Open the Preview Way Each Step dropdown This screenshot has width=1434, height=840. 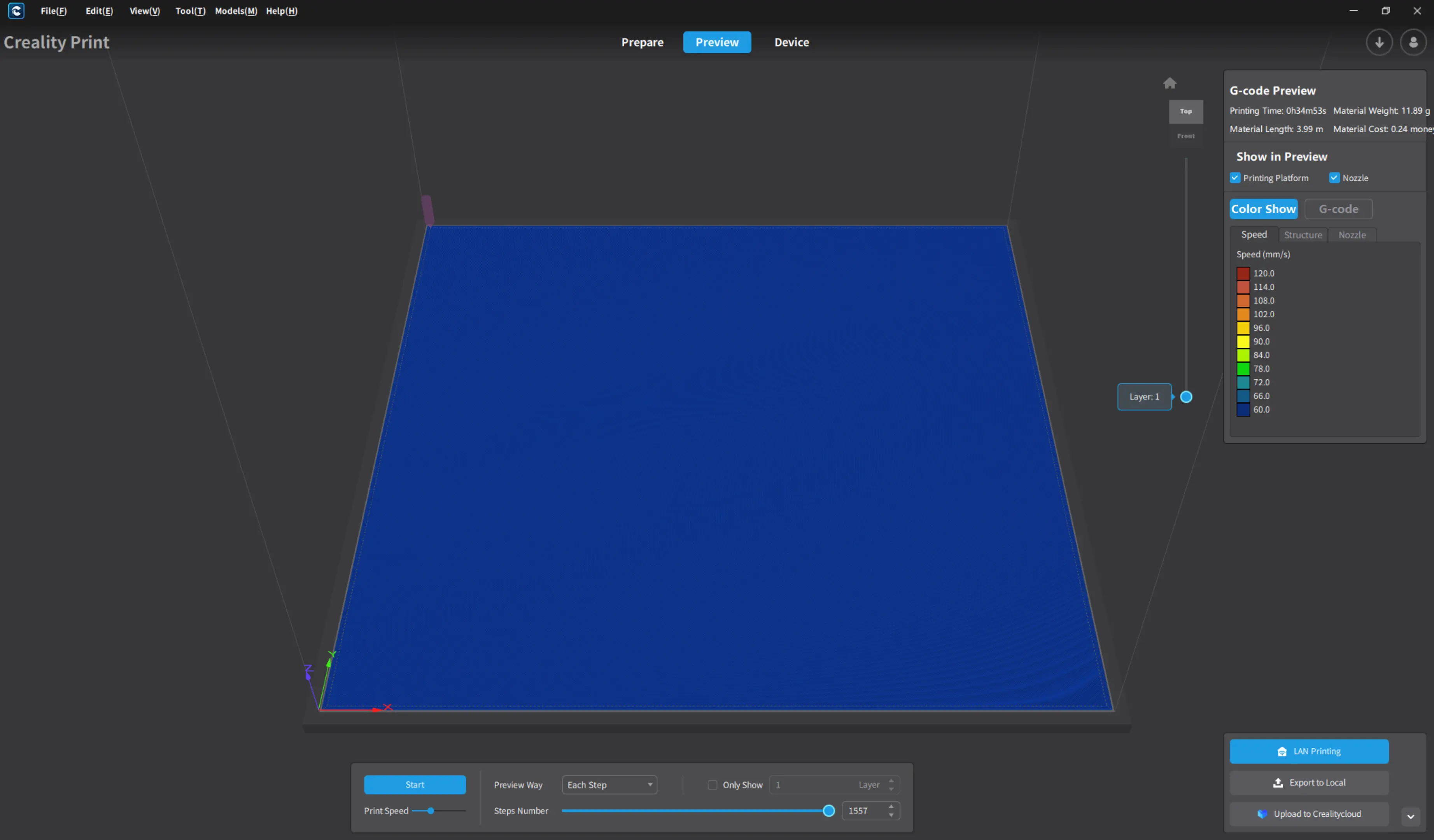click(x=609, y=785)
